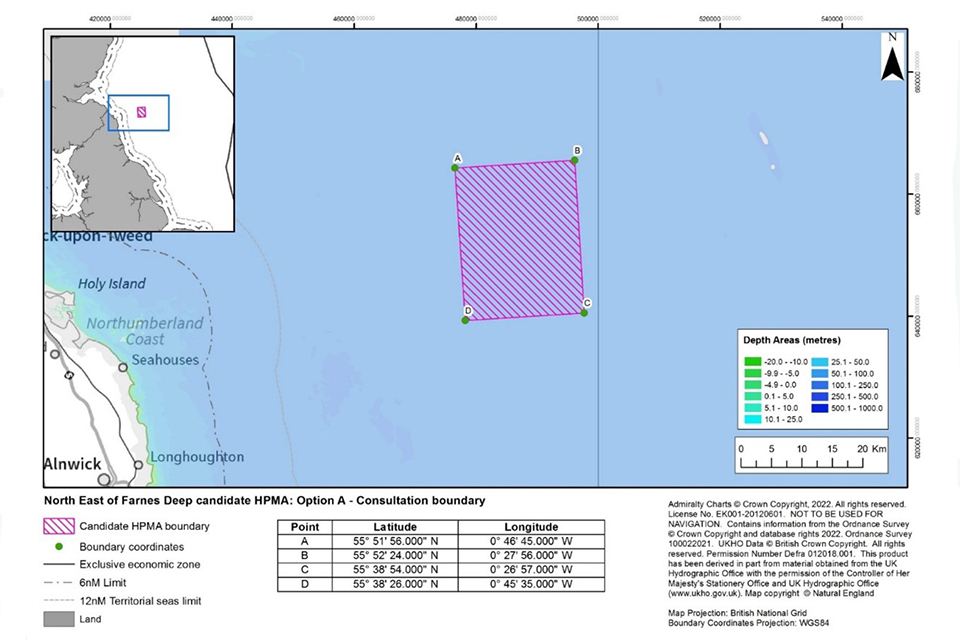
Task: Click the Holy Island map label
Action: pyautogui.click(x=112, y=284)
